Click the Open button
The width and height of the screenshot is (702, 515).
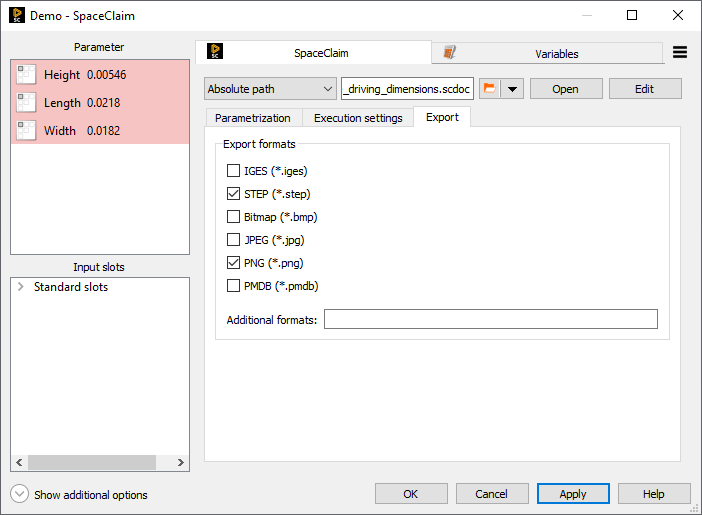coord(566,89)
